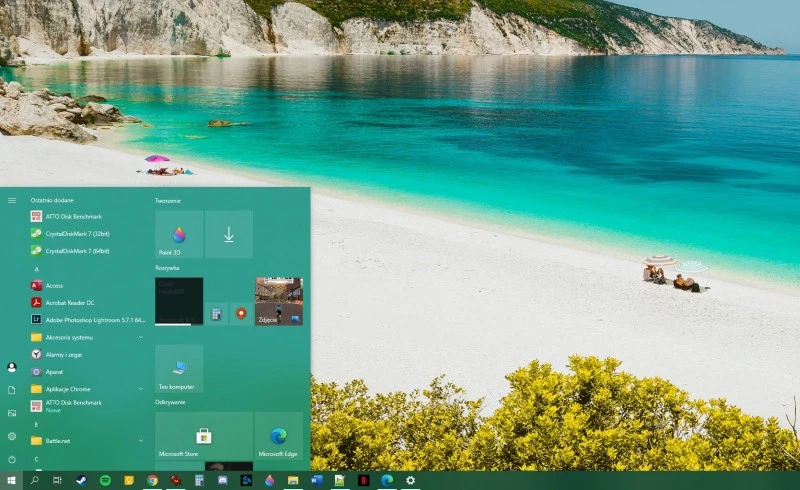This screenshot has width=800, height=490.
Task: Open the Aparat camera app
Action: (88, 372)
